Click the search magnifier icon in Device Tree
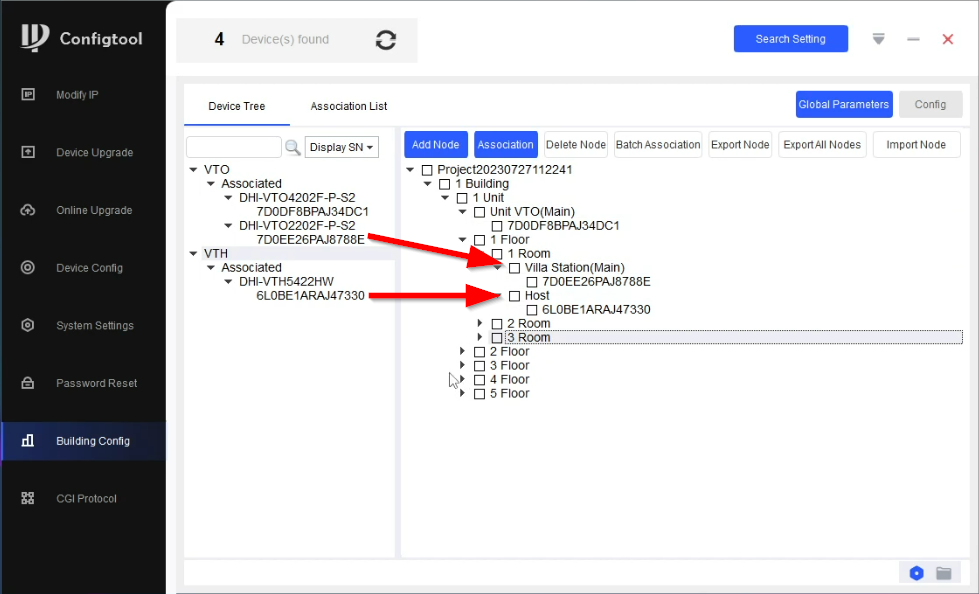979x594 pixels. [292, 147]
